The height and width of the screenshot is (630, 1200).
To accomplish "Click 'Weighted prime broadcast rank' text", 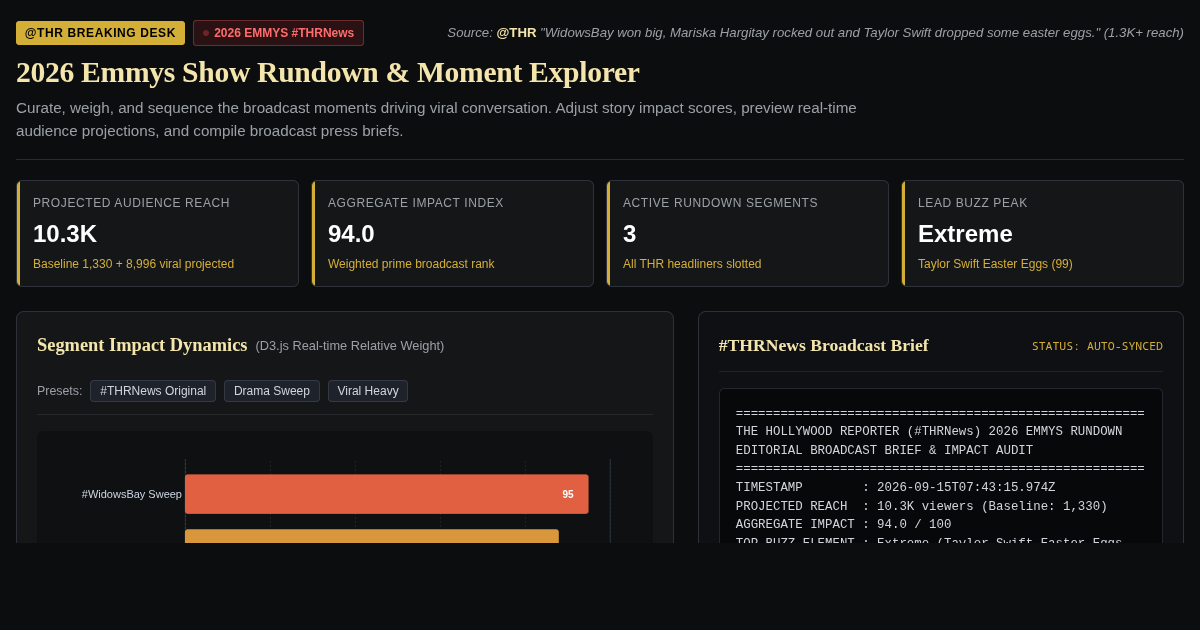I will point(411,264).
